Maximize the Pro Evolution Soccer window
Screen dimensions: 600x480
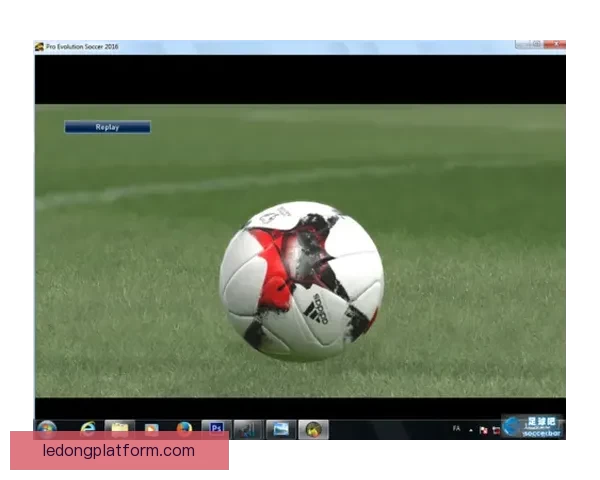point(537,44)
